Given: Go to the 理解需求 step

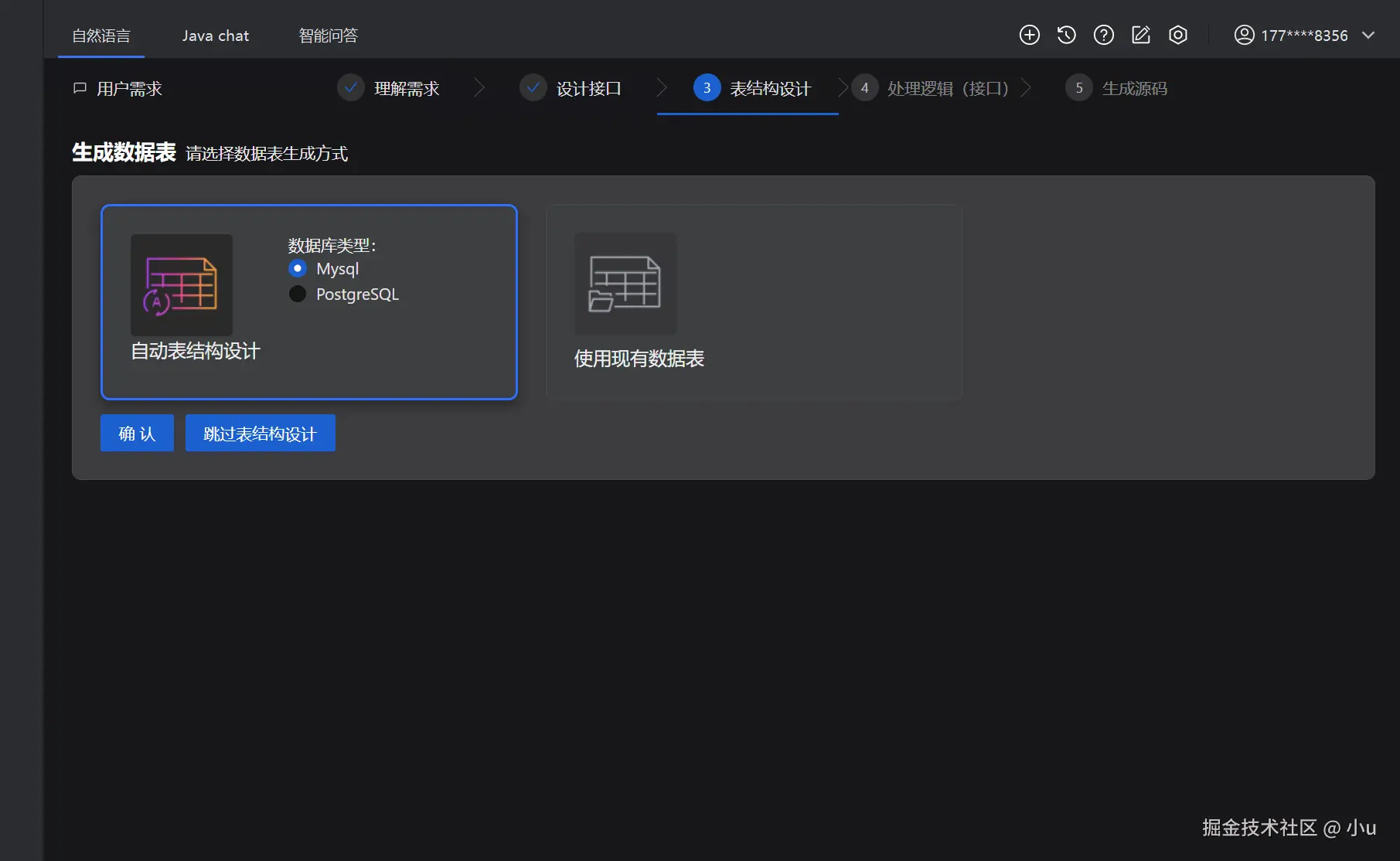Looking at the screenshot, I should pyautogui.click(x=407, y=89).
